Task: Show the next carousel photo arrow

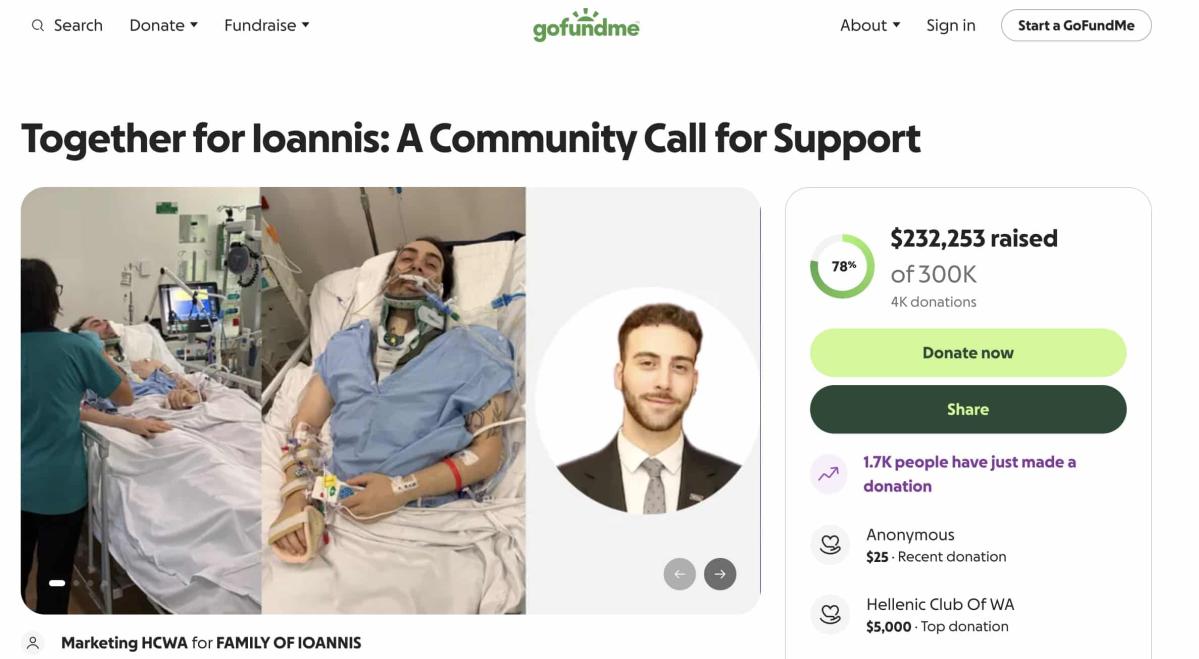Action: coord(720,574)
